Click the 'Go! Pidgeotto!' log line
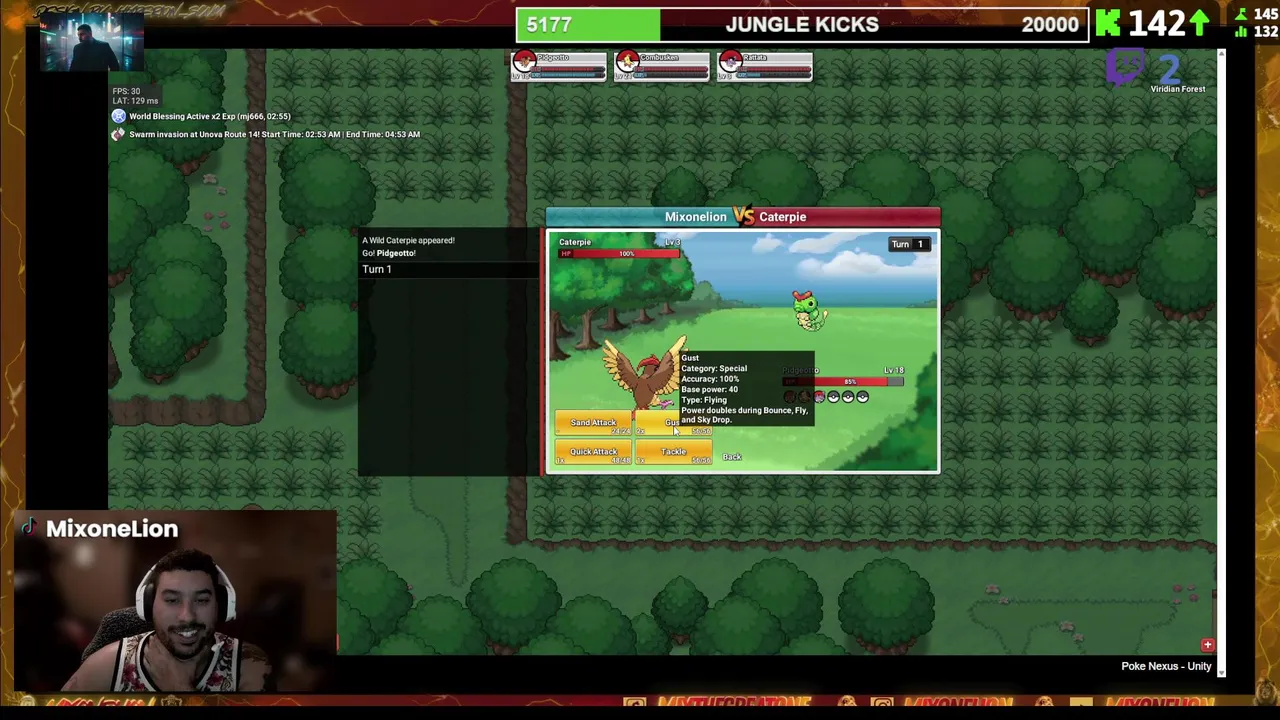 click(x=389, y=253)
